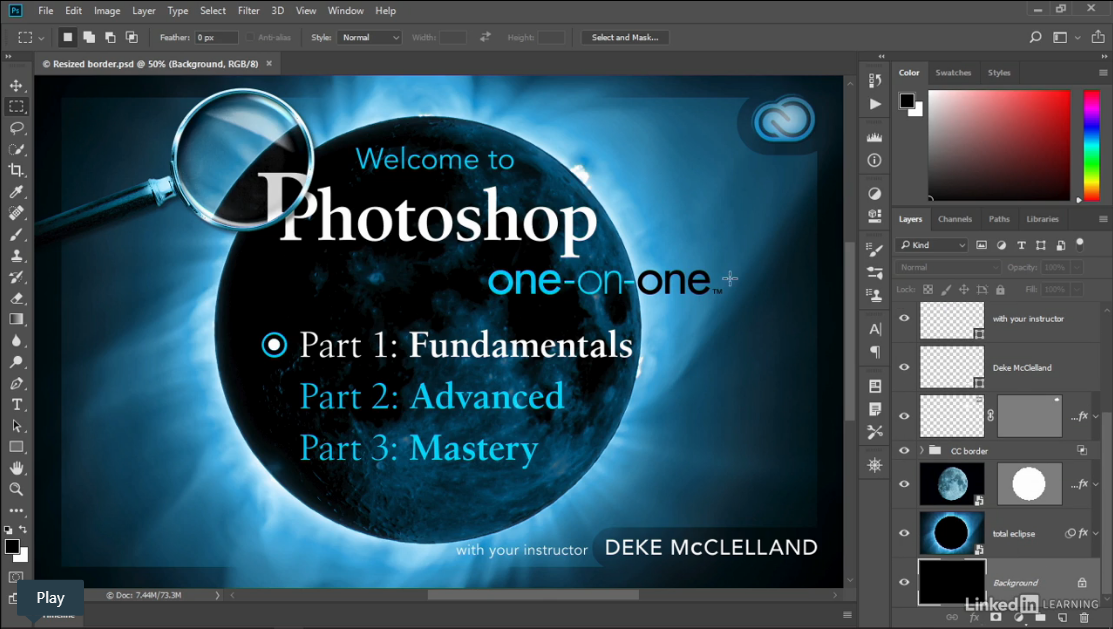Screen dimensions: 1113x629
Task: Click the hue spectrum slider
Action: (x=1092, y=145)
